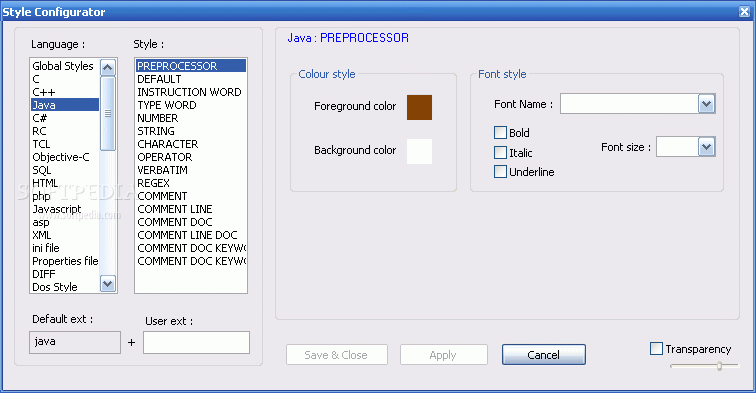Click Save & Close button
756x393 pixels.
[x=337, y=354]
